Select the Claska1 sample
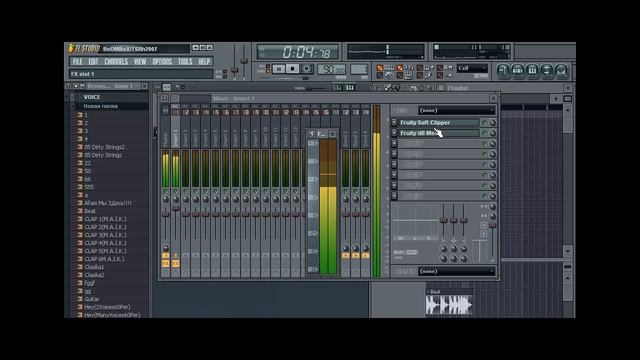Screen dimensions: 640x360 94,267
